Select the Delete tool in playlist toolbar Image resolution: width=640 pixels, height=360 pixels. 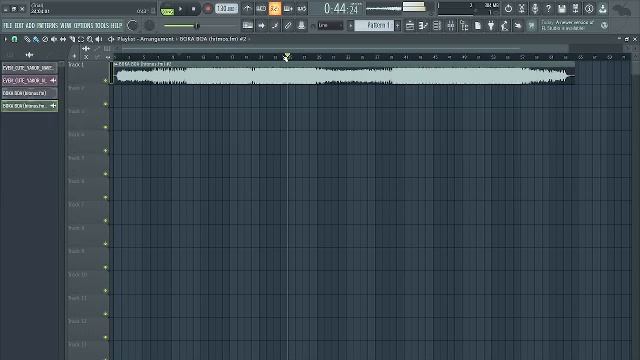pos(45,39)
